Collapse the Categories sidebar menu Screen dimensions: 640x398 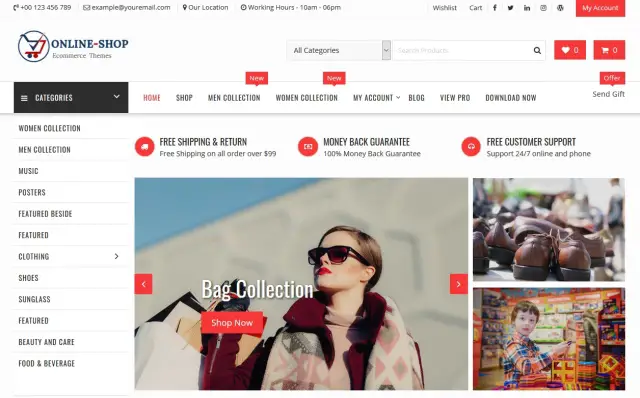pyautogui.click(x=71, y=98)
